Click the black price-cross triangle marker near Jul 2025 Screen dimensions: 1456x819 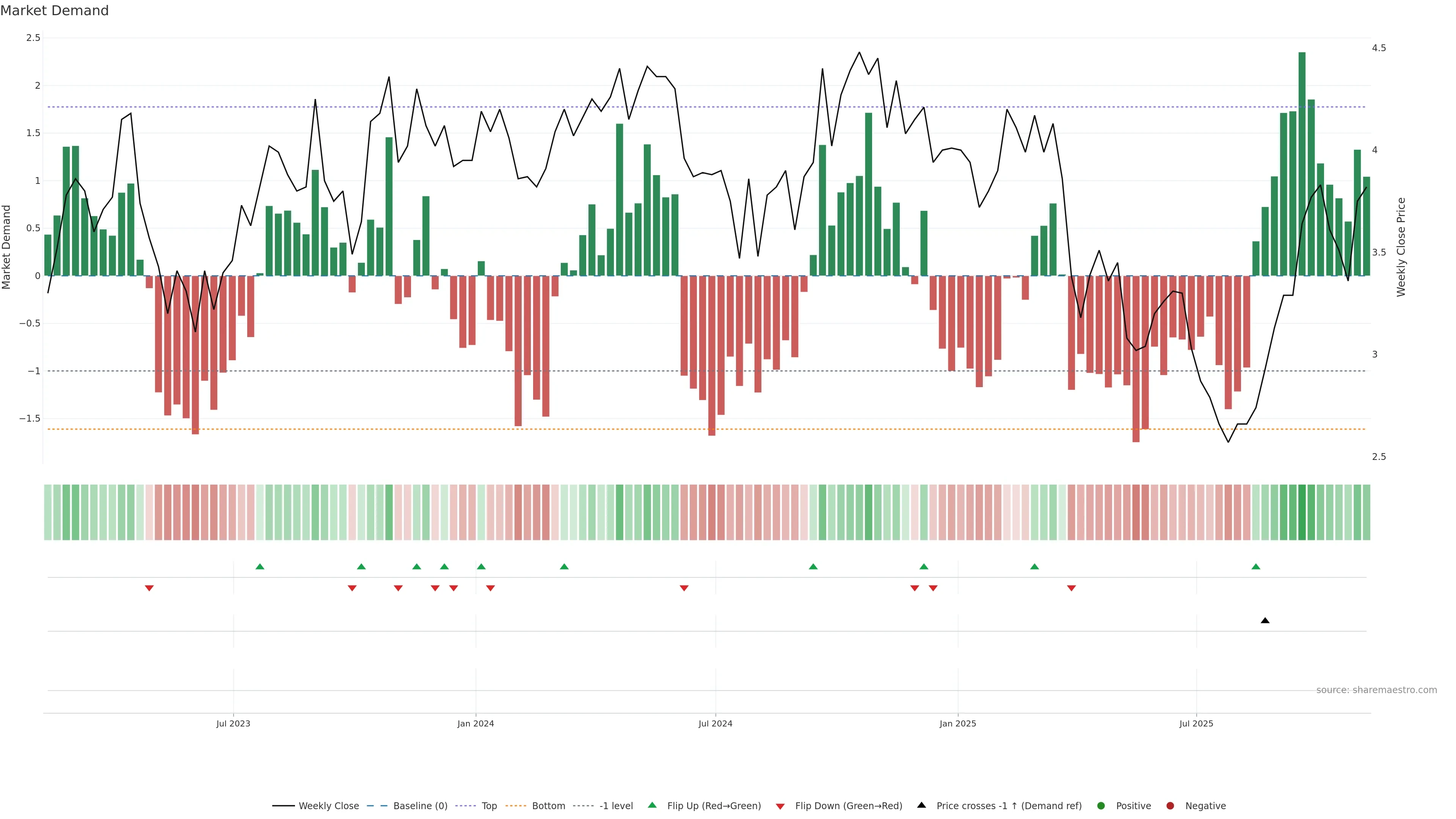click(x=1265, y=621)
